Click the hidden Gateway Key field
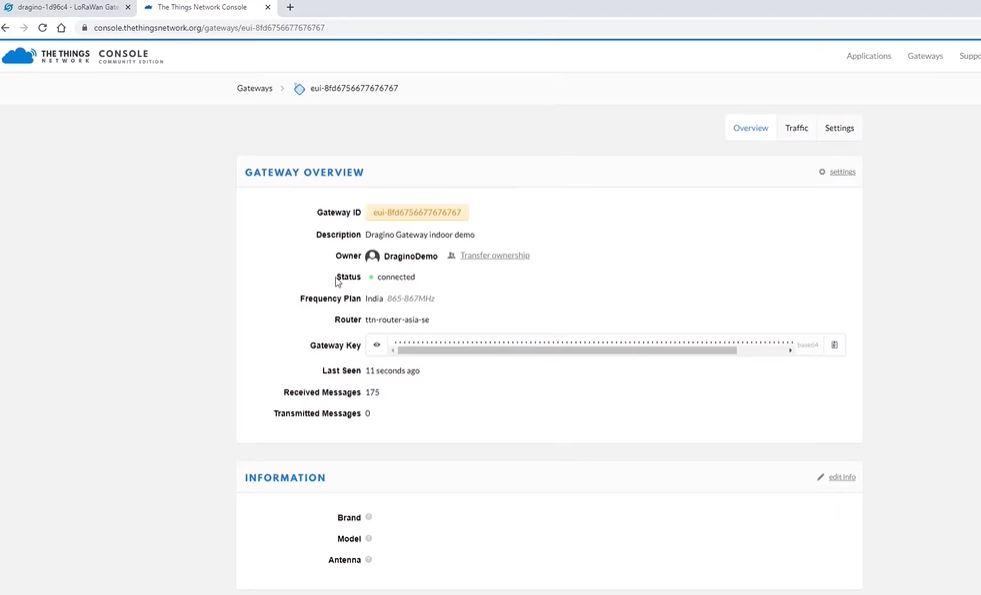Viewport: 981px width, 595px height. coord(592,342)
